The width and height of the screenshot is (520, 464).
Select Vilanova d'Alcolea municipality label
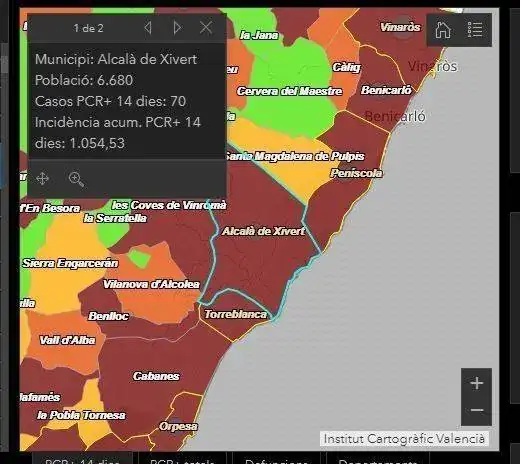pos(151,284)
